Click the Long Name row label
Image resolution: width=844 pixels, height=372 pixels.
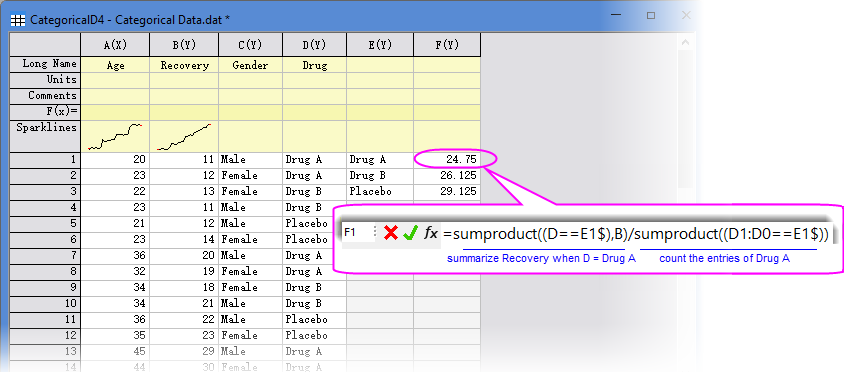tap(45, 64)
